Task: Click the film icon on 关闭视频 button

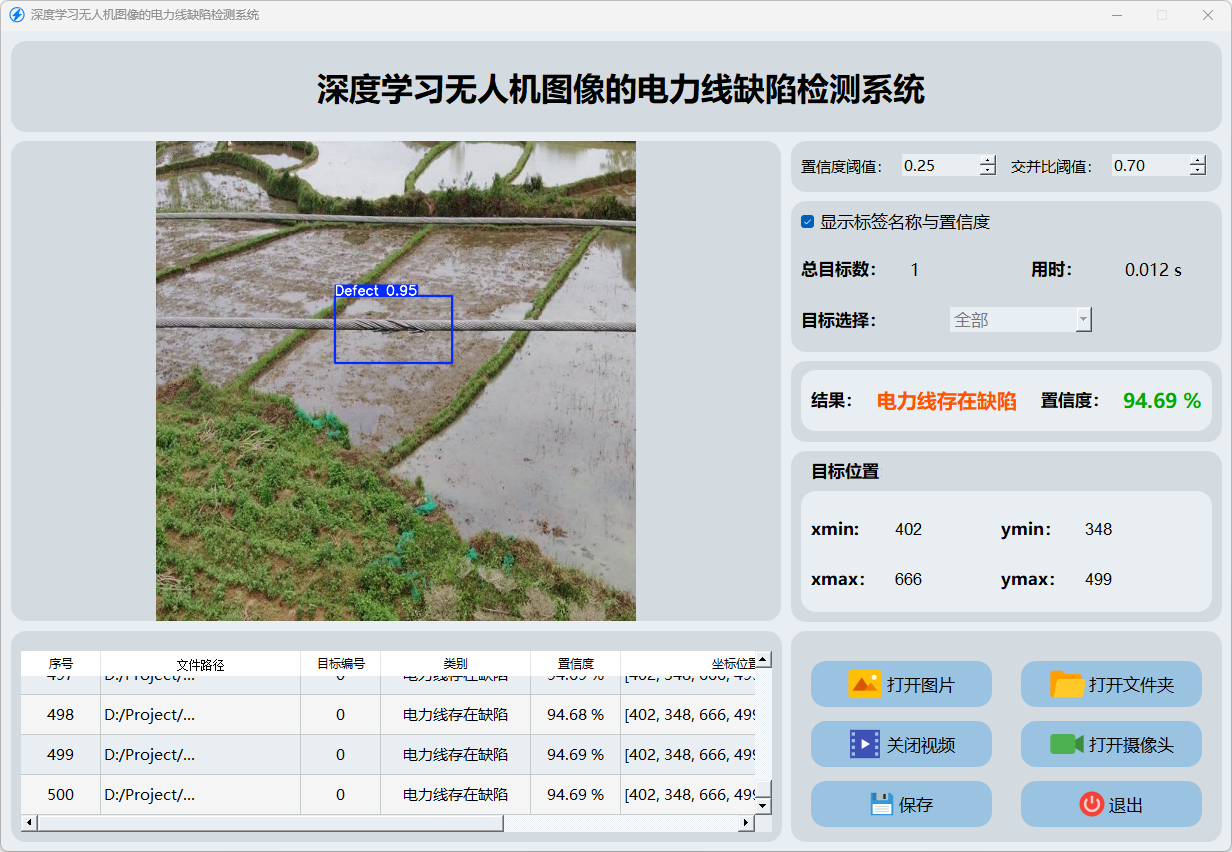Action: click(x=864, y=744)
